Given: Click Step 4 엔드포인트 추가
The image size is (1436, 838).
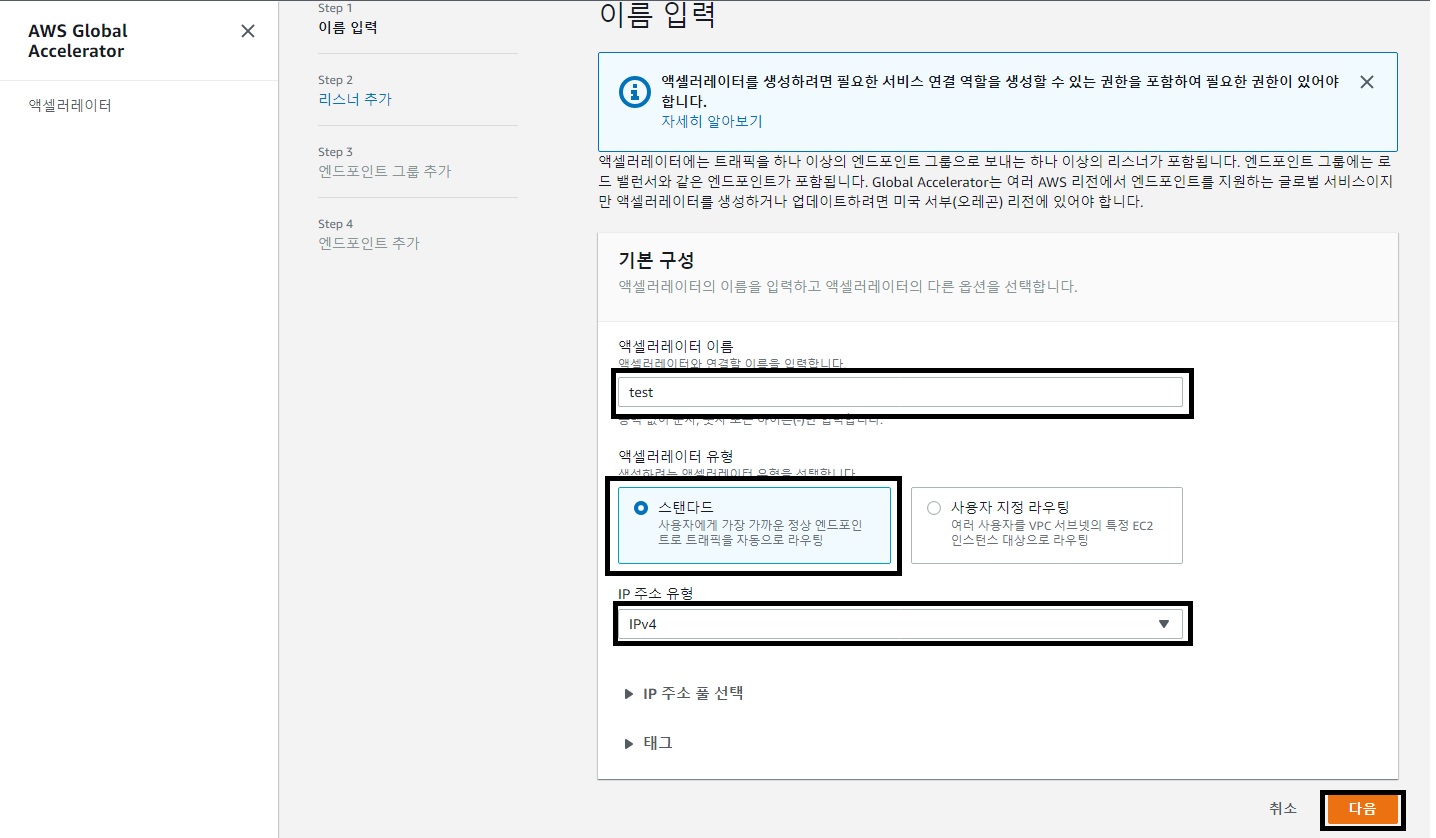Looking at the screenshot, I should (369, 243).
